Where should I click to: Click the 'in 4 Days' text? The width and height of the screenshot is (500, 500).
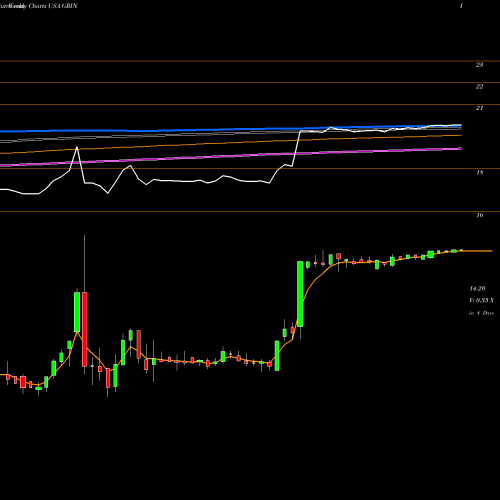pyautogui.click(x=482, y=313)
